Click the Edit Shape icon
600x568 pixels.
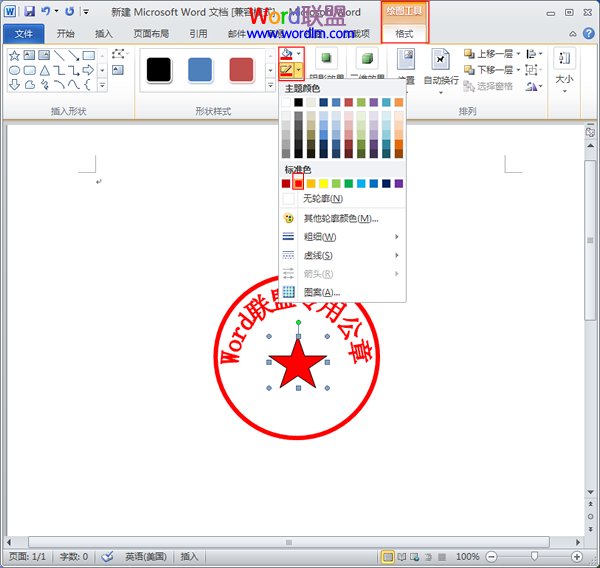[118, 54]
